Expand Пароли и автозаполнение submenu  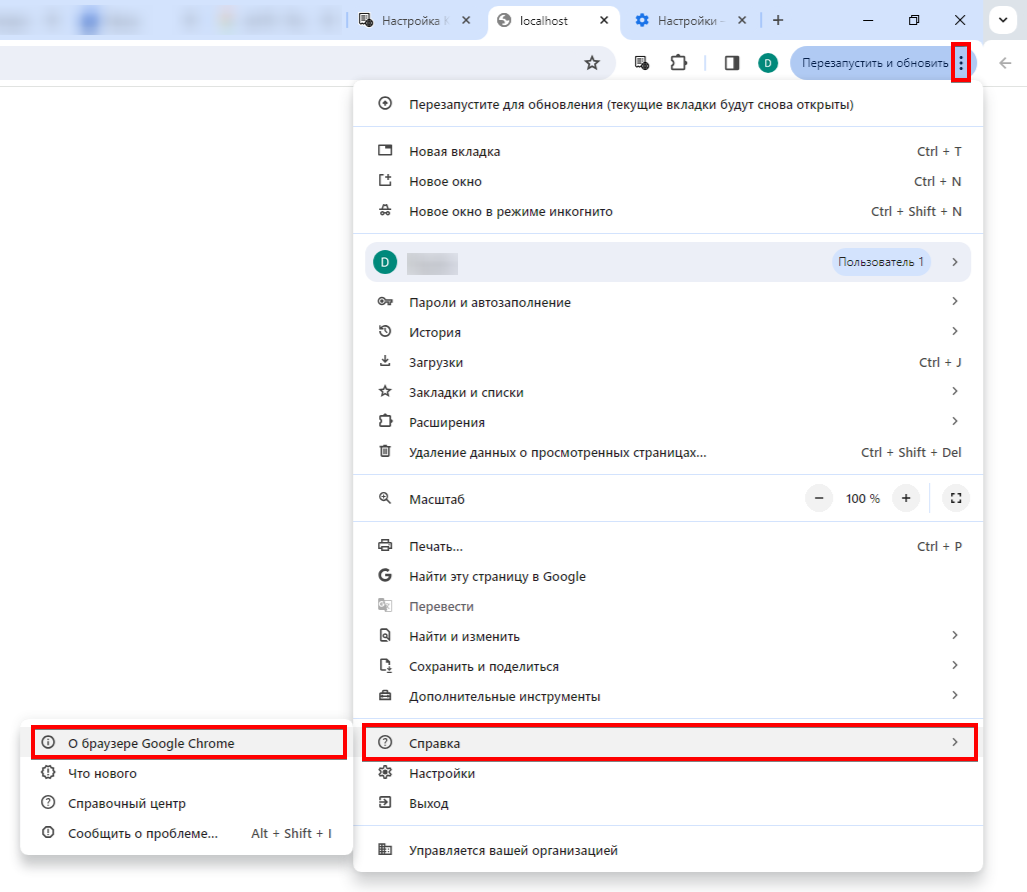668,302
